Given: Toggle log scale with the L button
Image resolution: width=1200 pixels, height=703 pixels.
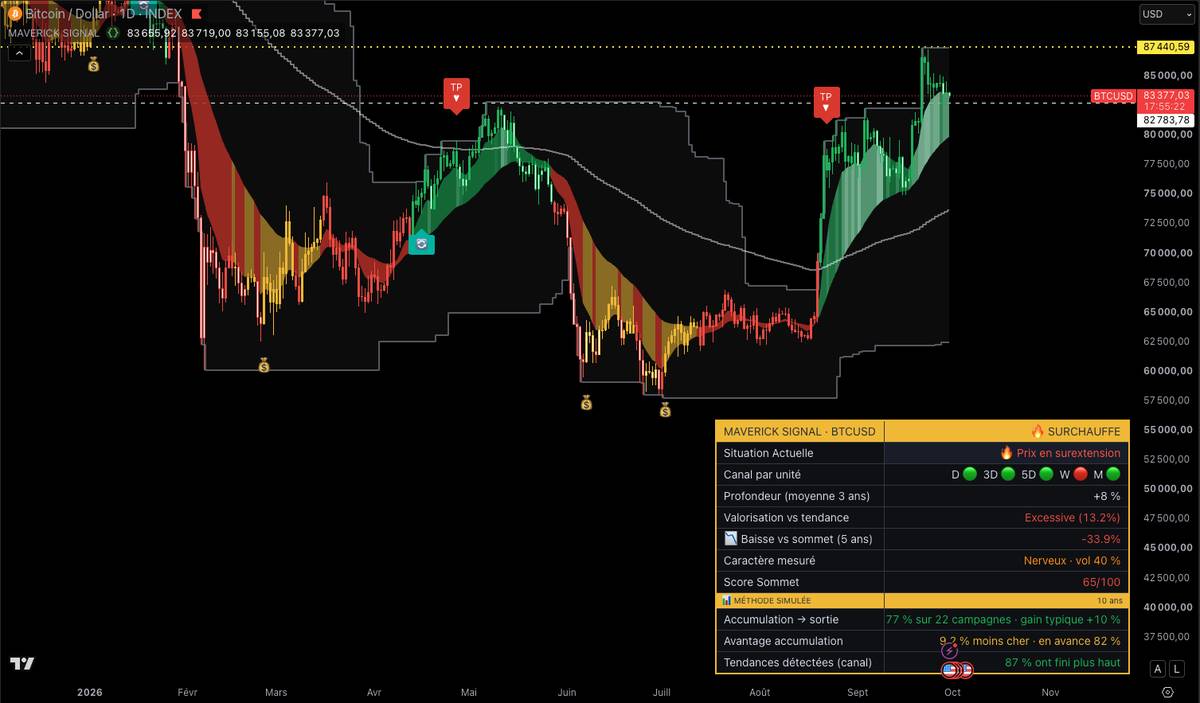Looking at the screenshot, I should pyautogui.click(x=1177, y=669).
